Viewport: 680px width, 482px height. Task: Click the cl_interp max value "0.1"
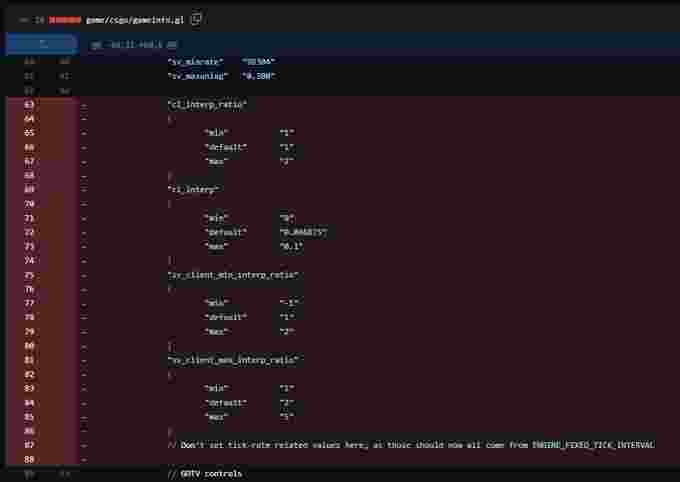click(291, 246)
